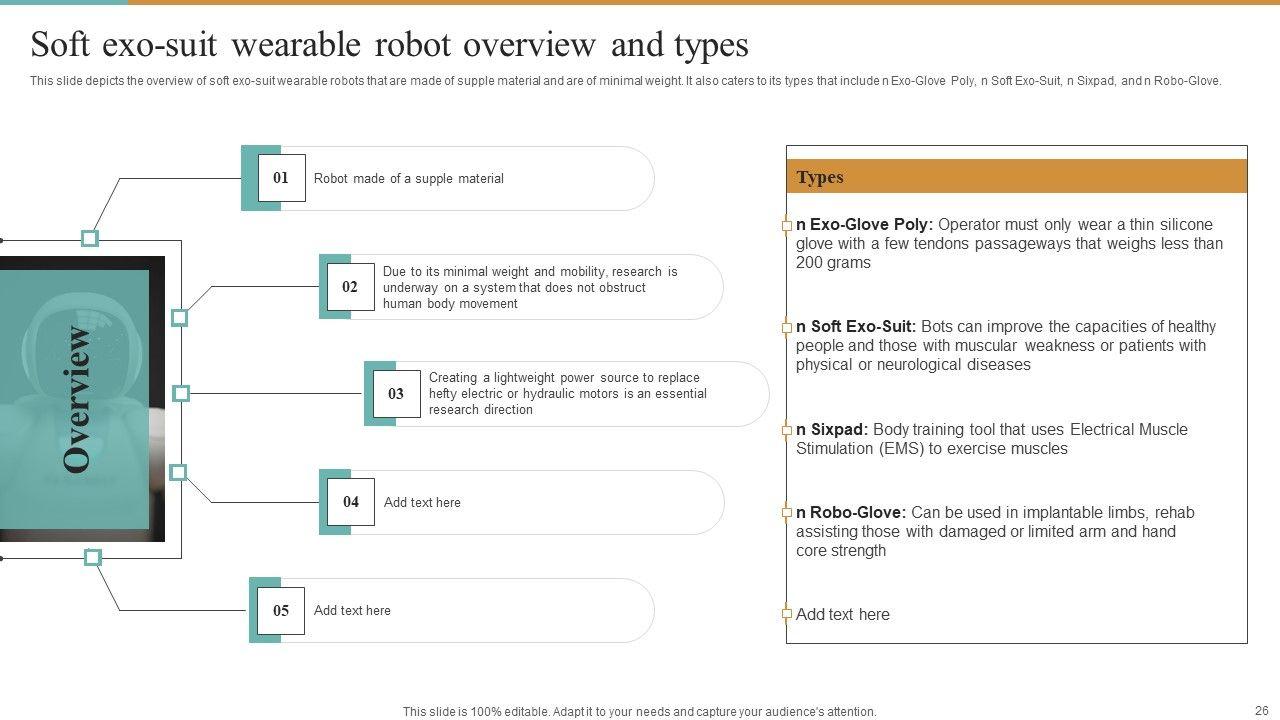Click the teal connector square leading to item 01
This screenshot has height=720, width=1280.
point(90,238)
